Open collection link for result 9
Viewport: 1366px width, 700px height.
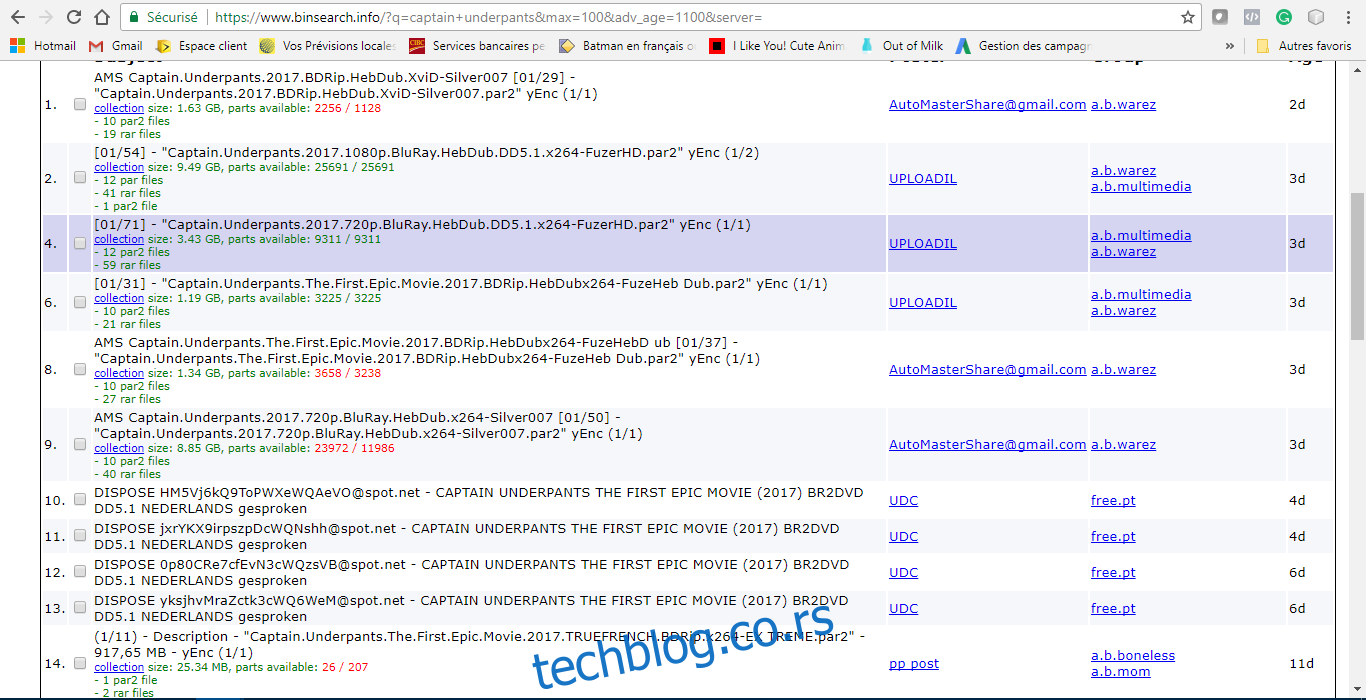pos(119,448)
